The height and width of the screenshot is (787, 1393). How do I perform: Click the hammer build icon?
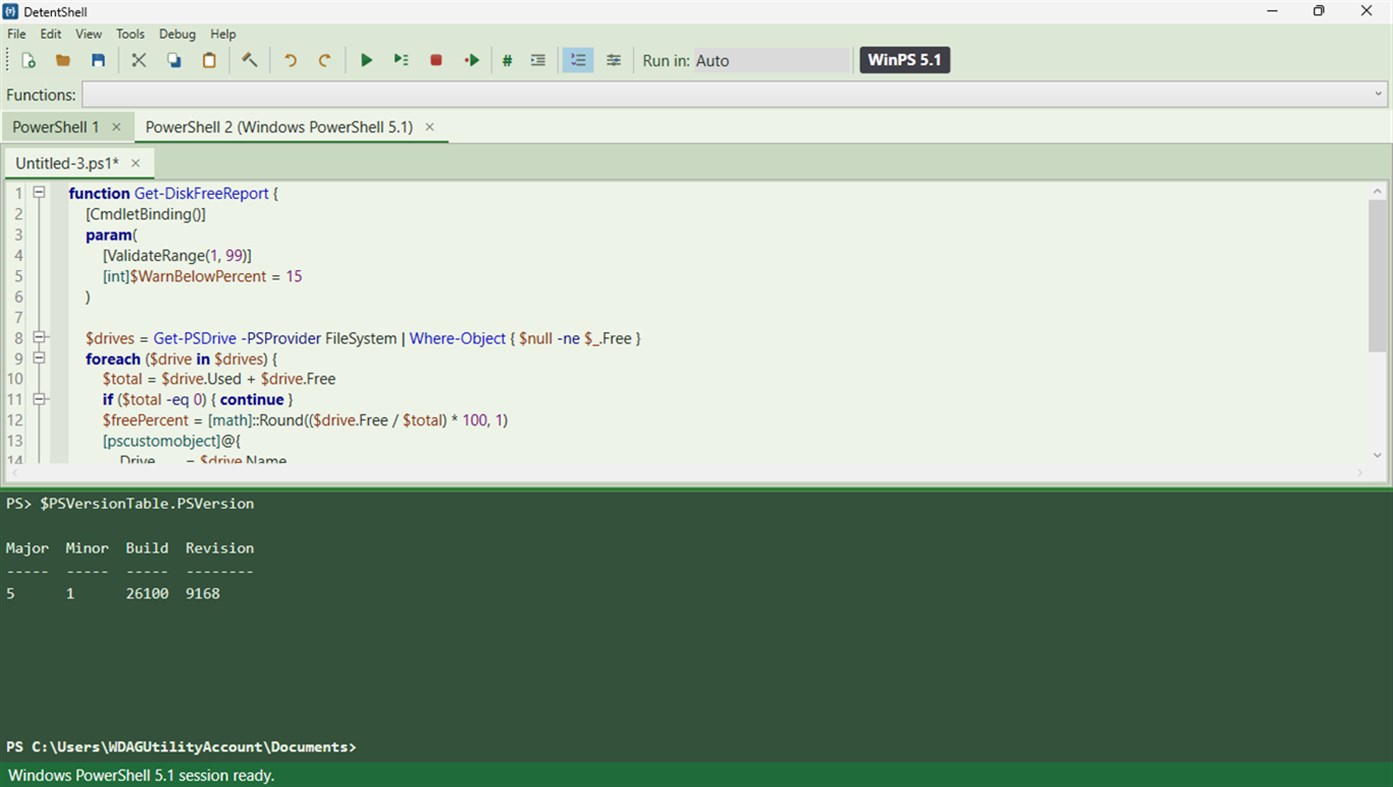coord(250,60)
